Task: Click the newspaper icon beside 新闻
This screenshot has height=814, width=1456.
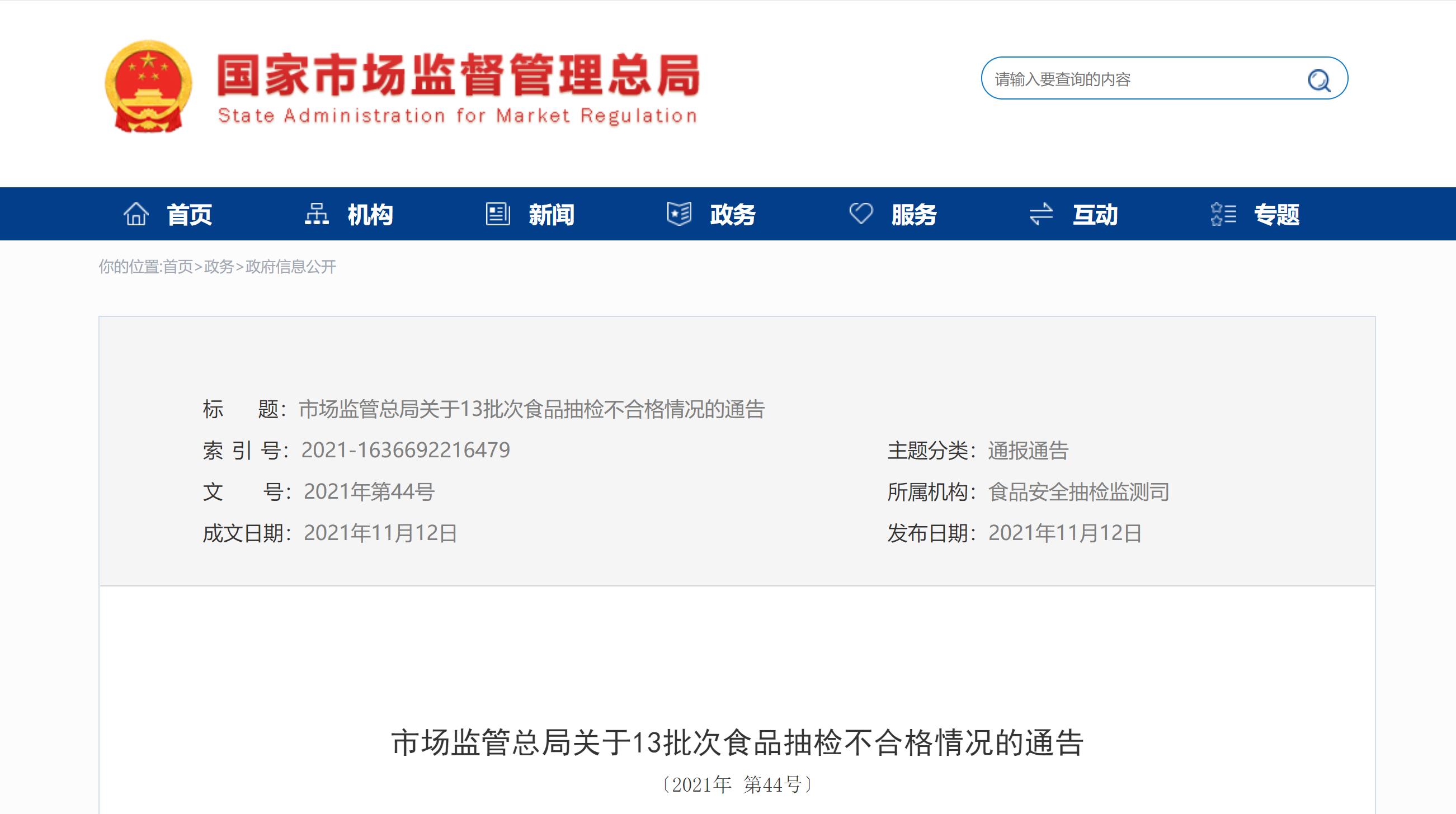Action: point(497,214)
